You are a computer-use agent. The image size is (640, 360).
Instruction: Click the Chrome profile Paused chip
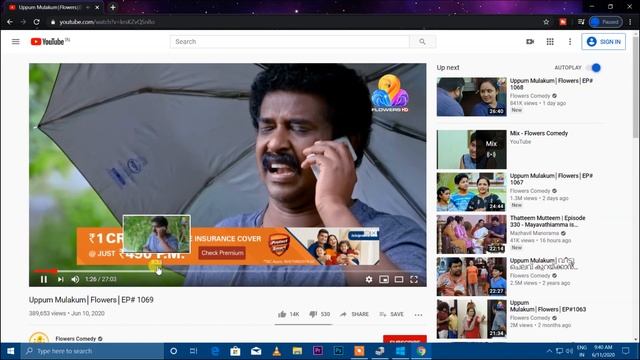[606, 22]
